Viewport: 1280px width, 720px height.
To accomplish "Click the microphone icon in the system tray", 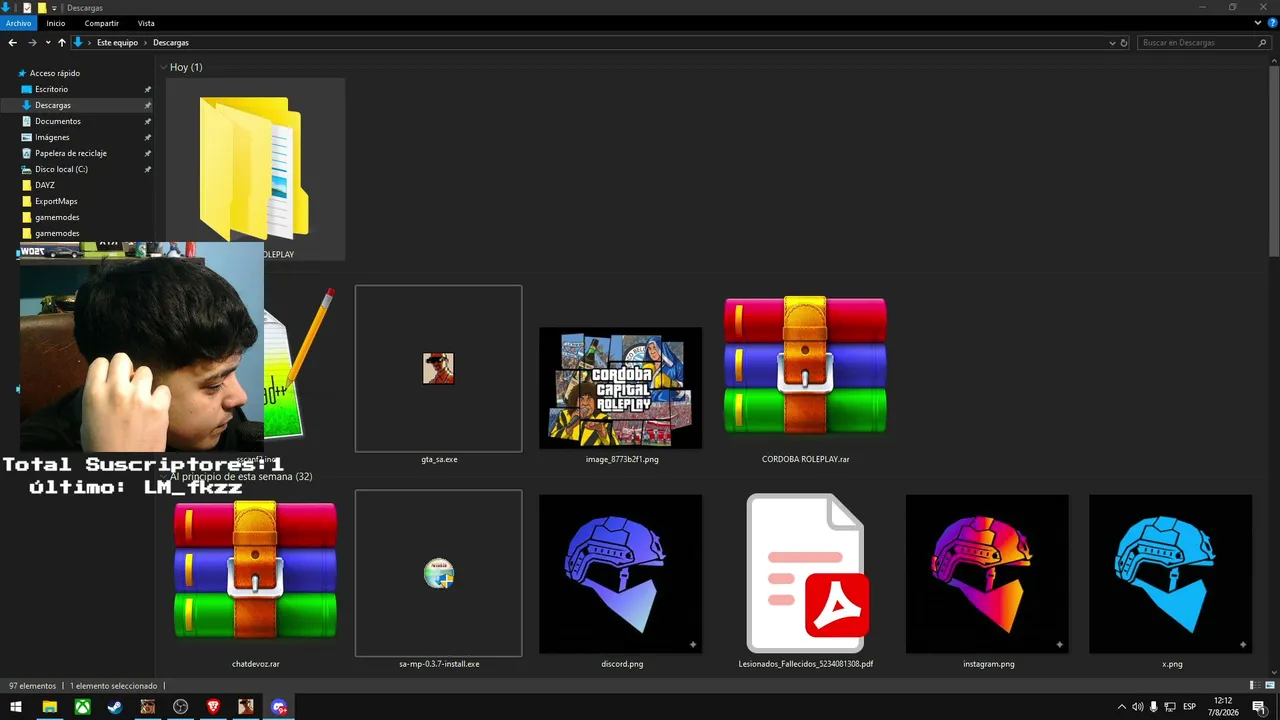I will click(x=1153, y=707).
